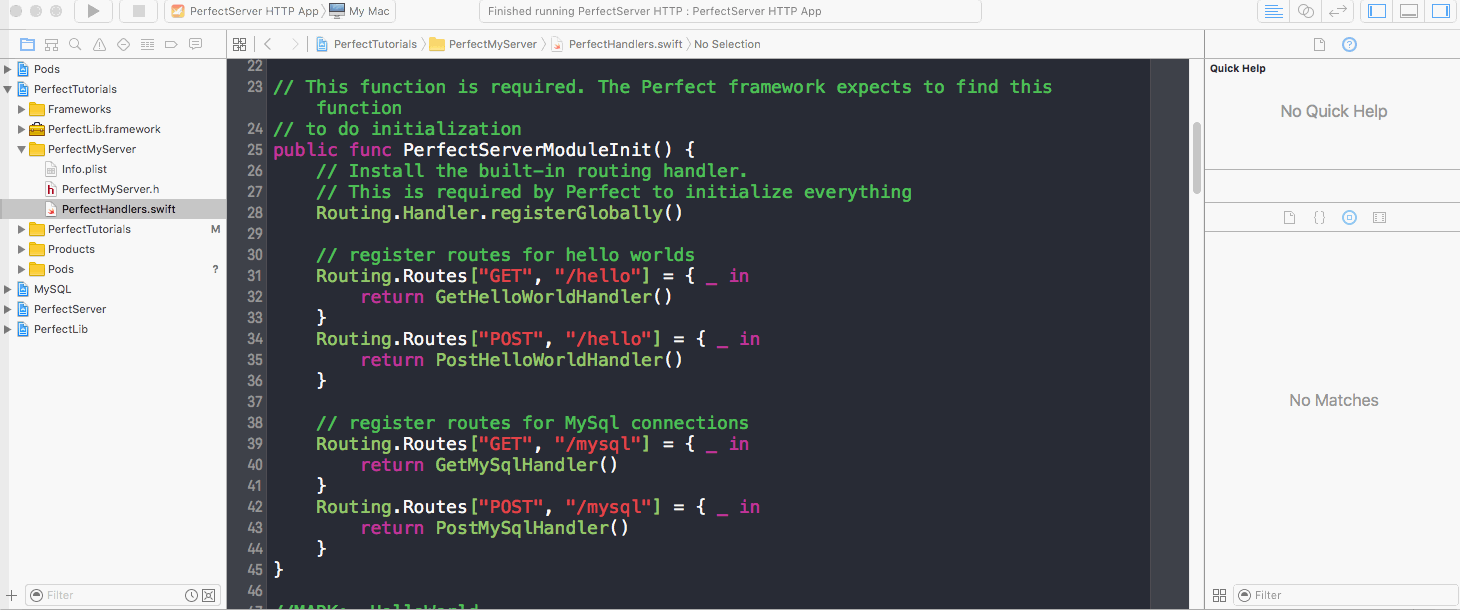
Task: Expand the MySQL project
Action: tap(8, 289)
